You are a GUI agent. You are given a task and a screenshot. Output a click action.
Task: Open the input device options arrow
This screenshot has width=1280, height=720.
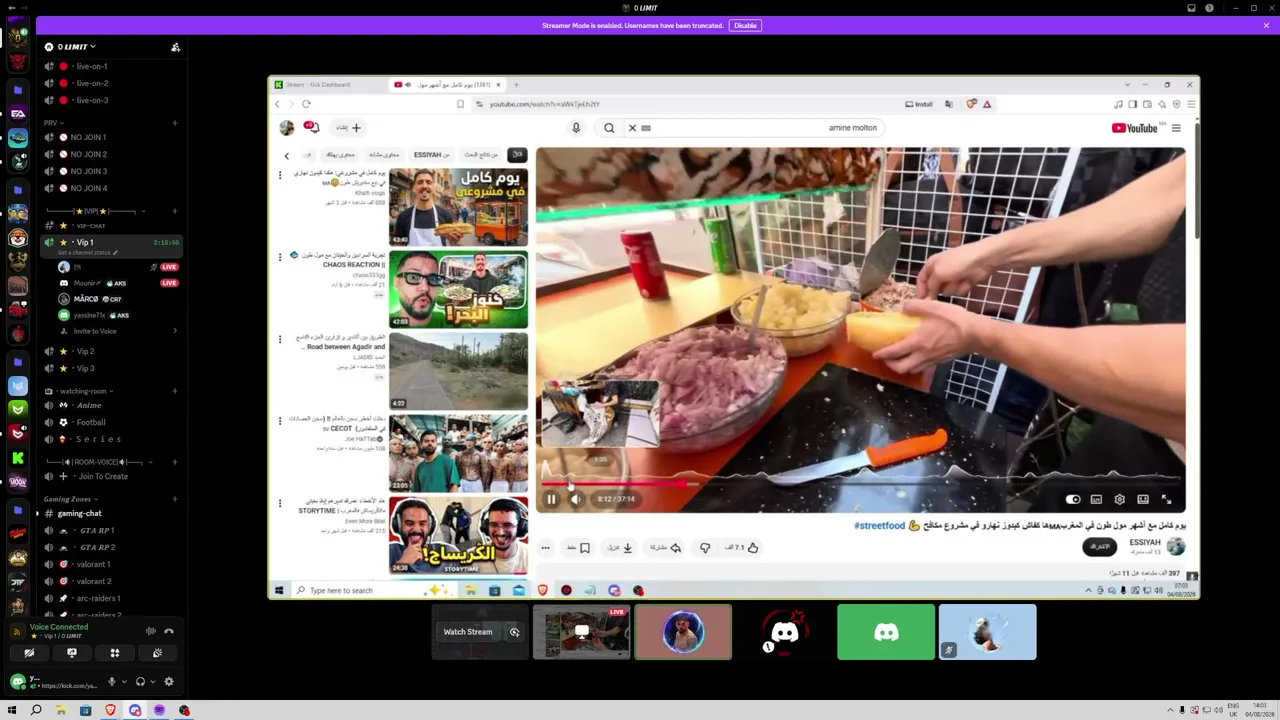pyautogui.click(x=124, y=682)
